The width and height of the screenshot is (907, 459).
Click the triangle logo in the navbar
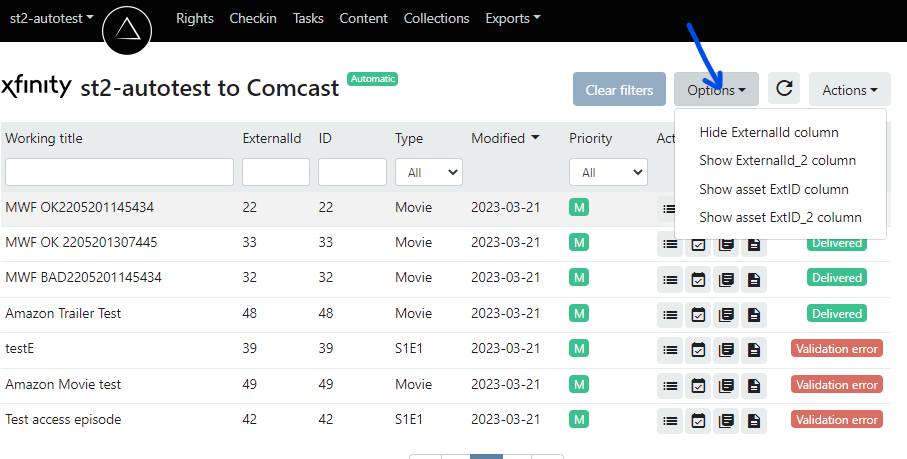click(127, 29)
